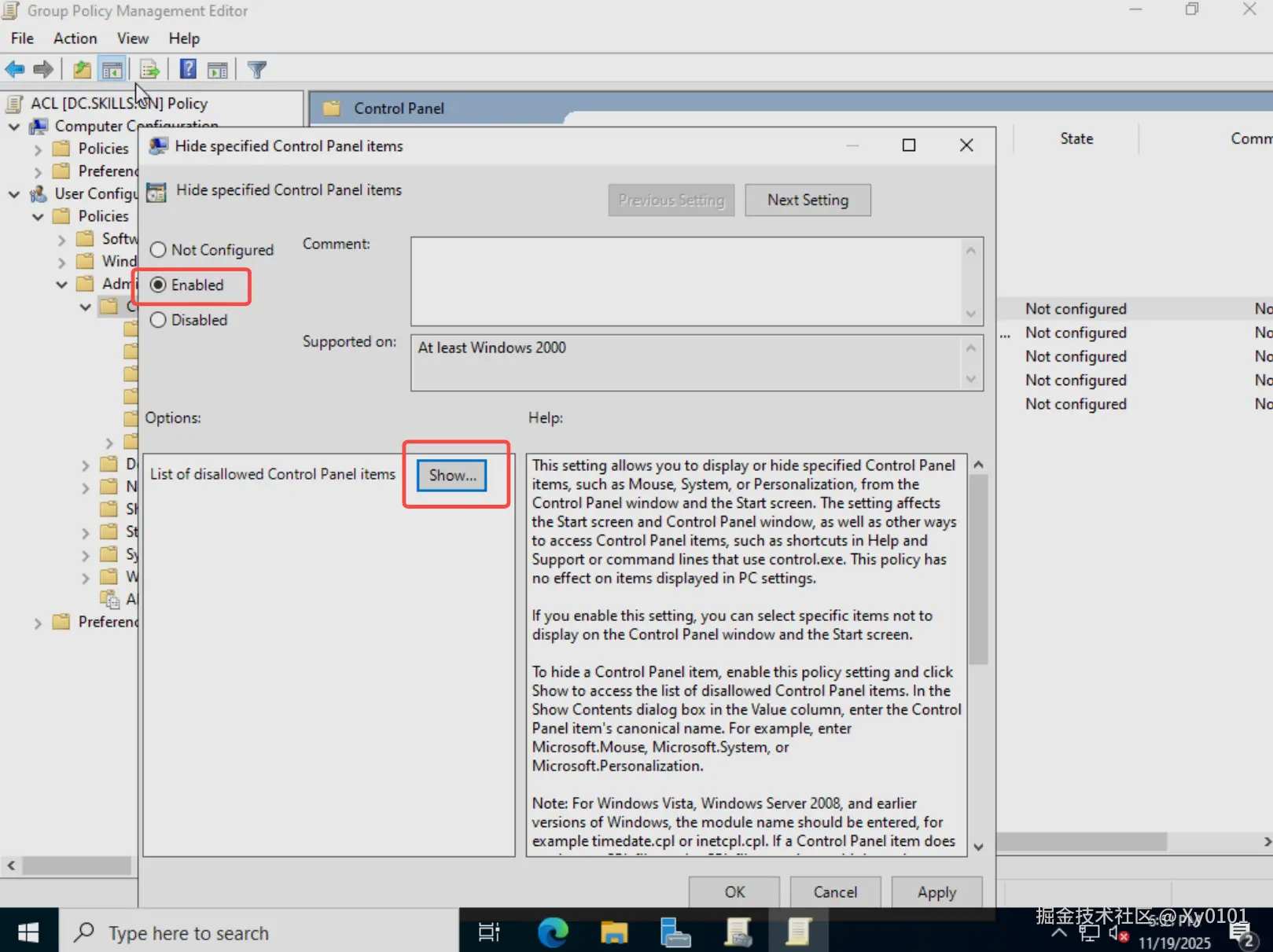Expand the Windows Settings folder
This screenshot has height=952, width=1273.
tap(61, 262)
